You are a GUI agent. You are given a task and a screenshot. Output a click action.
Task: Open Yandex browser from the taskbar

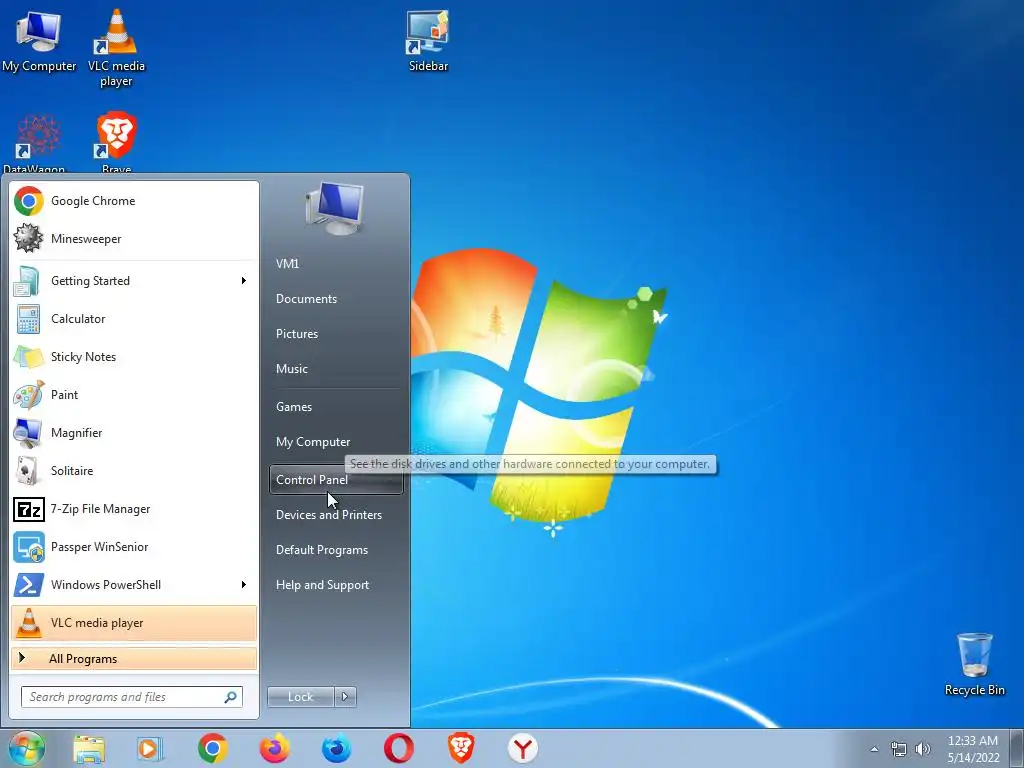(x=522, y=748)
